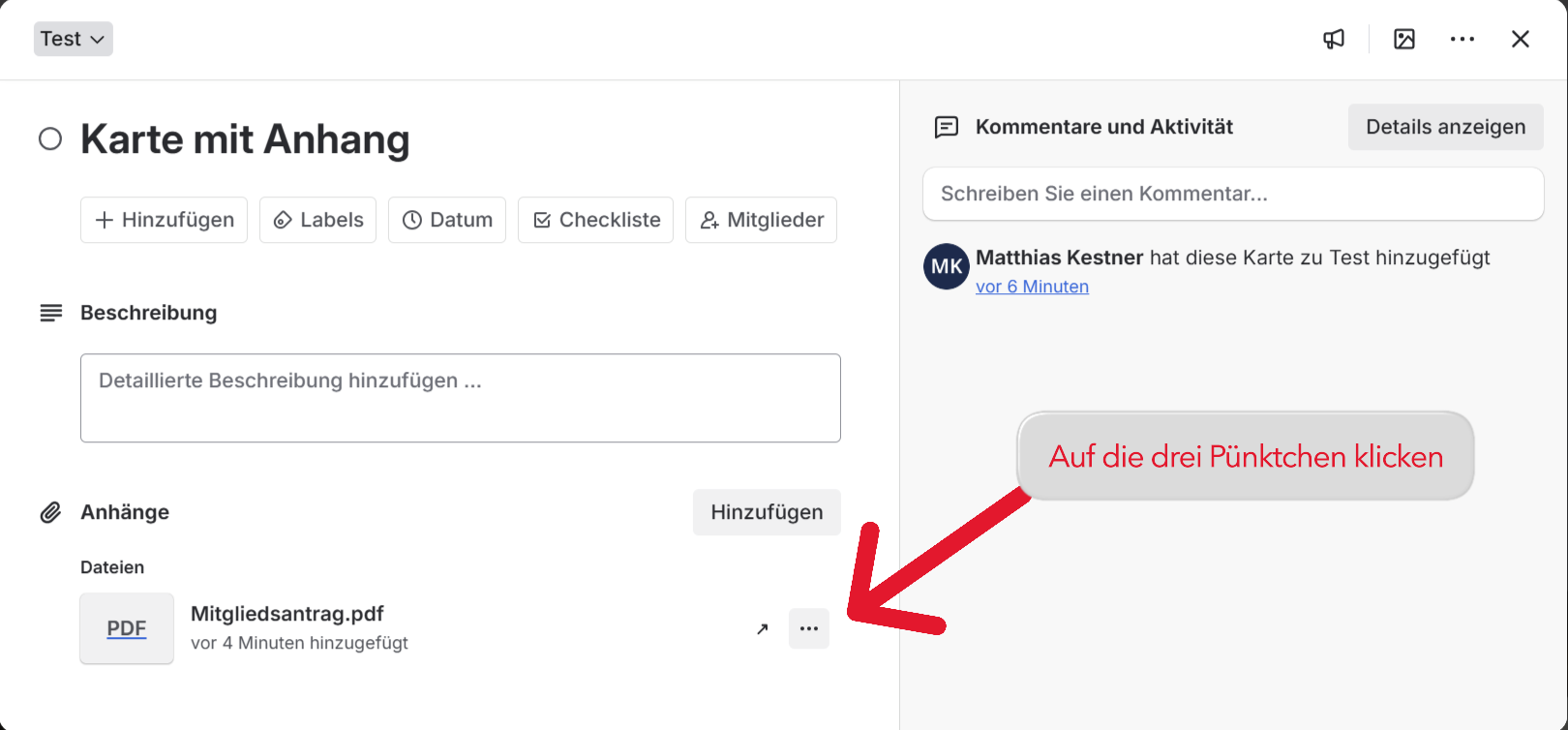Open the Checkliste button

click(595, 220)
